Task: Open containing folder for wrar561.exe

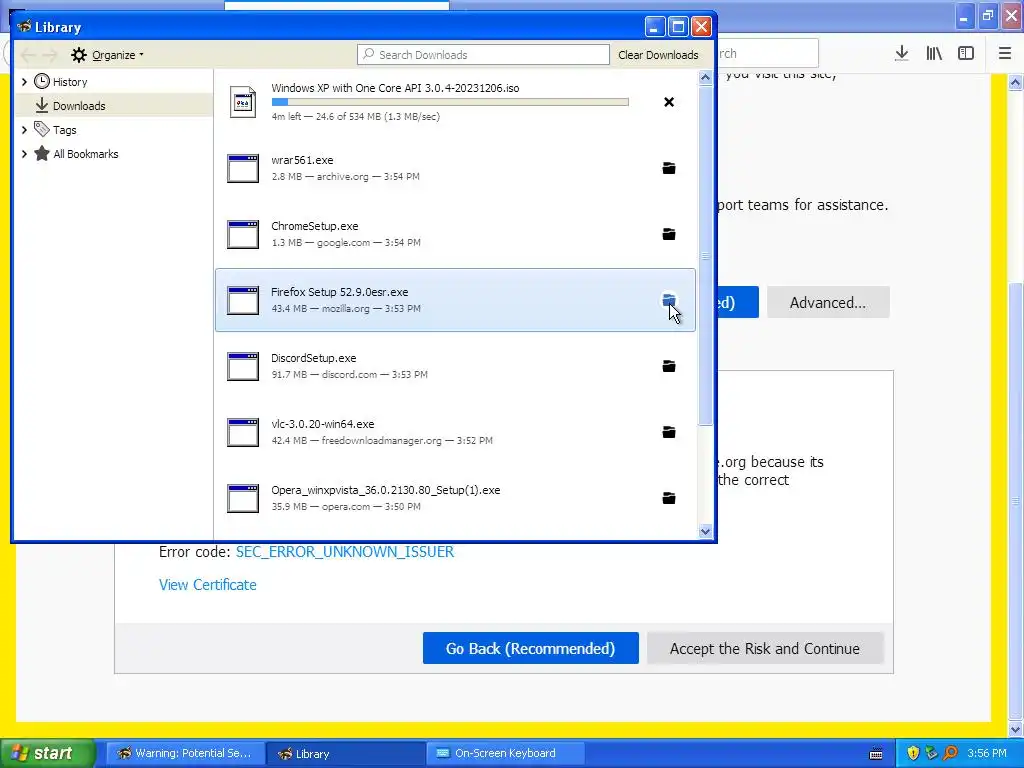Action: coord(669,168)
